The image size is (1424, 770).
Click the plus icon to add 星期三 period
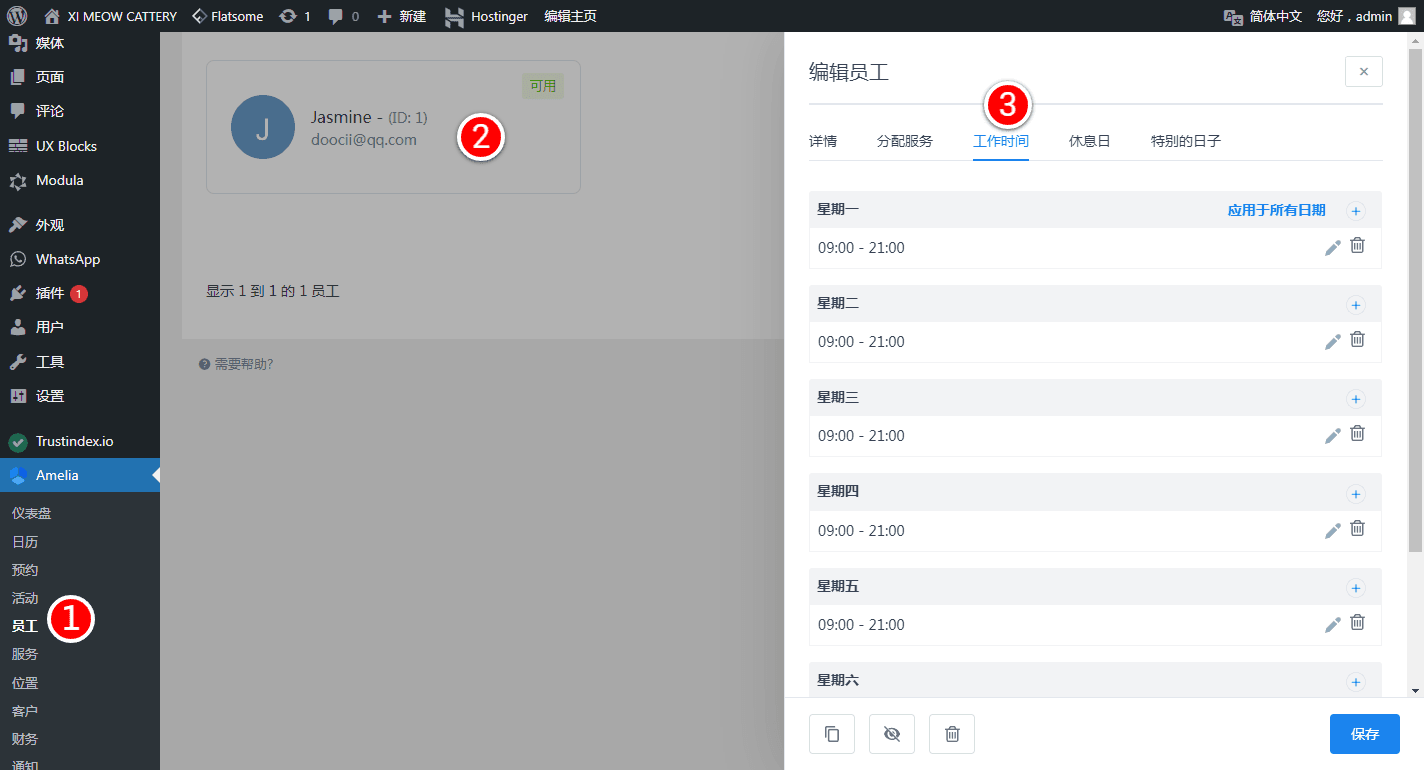pyautogui.click(x=1356, y=399)
